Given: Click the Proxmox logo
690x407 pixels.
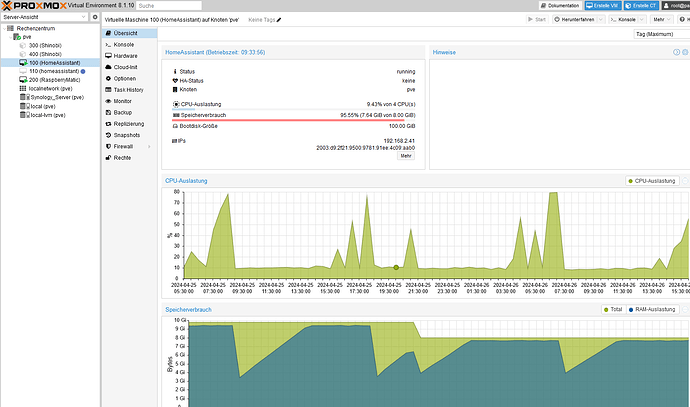Looking at the screenshot, I should 34,6.
